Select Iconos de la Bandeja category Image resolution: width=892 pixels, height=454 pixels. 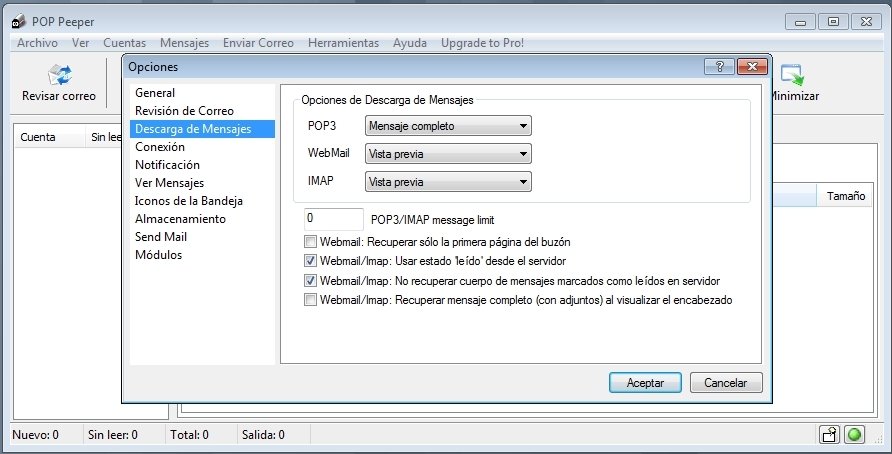click(202, 201)
